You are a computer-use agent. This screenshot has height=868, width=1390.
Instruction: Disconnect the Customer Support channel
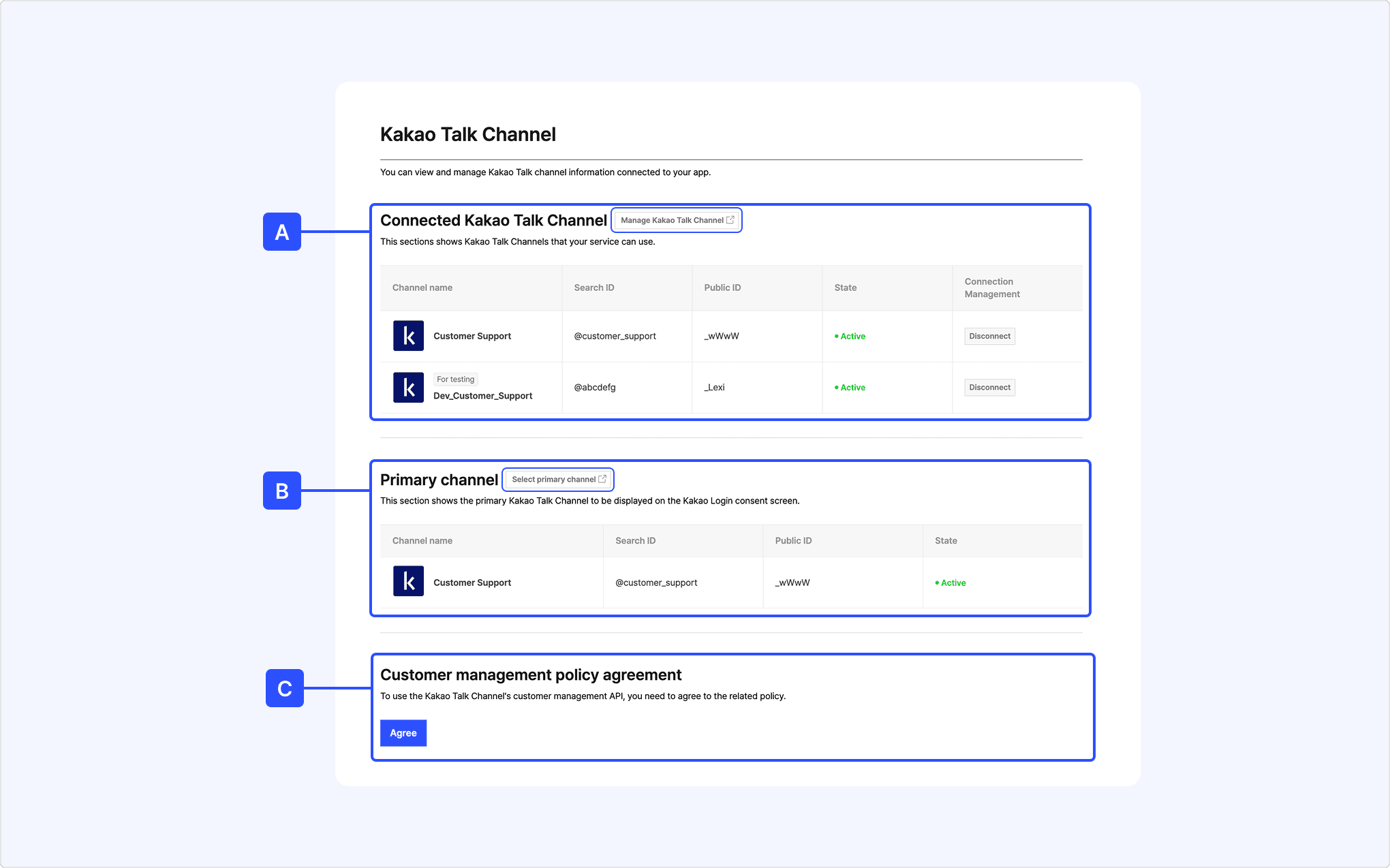[x=989, y=336]
